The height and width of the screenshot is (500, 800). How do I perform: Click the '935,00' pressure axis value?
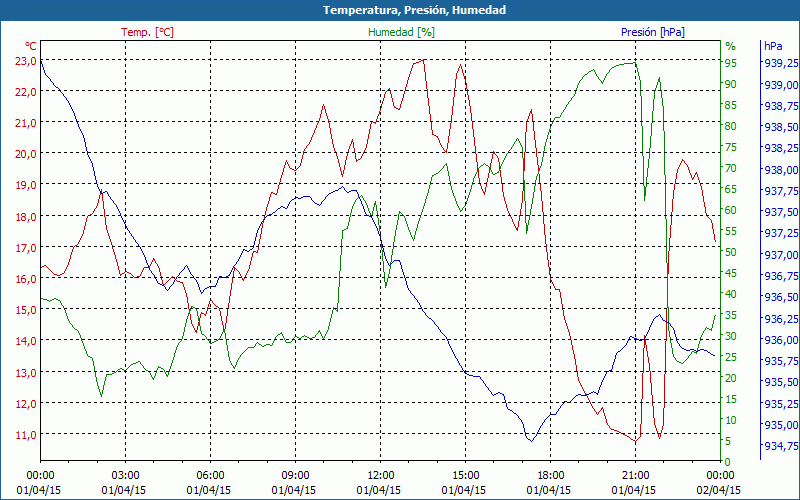point(781,424)
